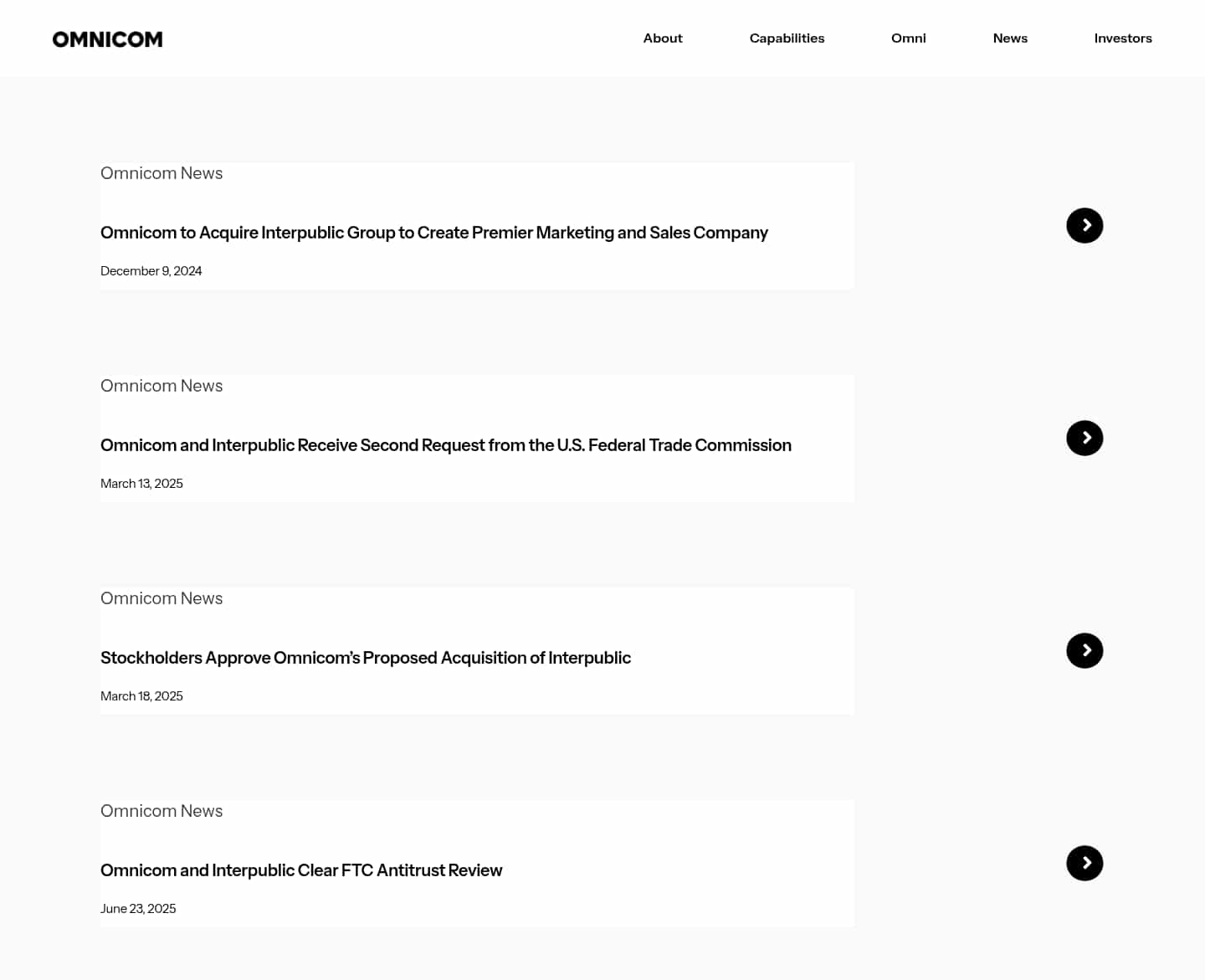This screenshot has height=980, width=1205.
Task: Open the Stockholders Approve Acquisition headline
Action: point(366,658)
